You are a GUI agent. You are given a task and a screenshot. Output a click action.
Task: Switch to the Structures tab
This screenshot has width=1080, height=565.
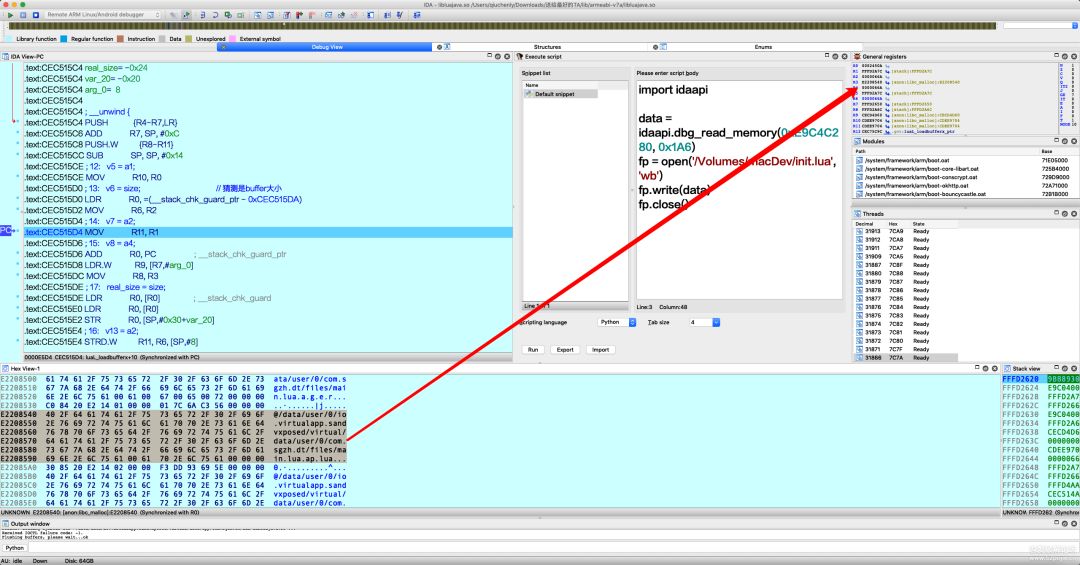click(x=547, y=47)
